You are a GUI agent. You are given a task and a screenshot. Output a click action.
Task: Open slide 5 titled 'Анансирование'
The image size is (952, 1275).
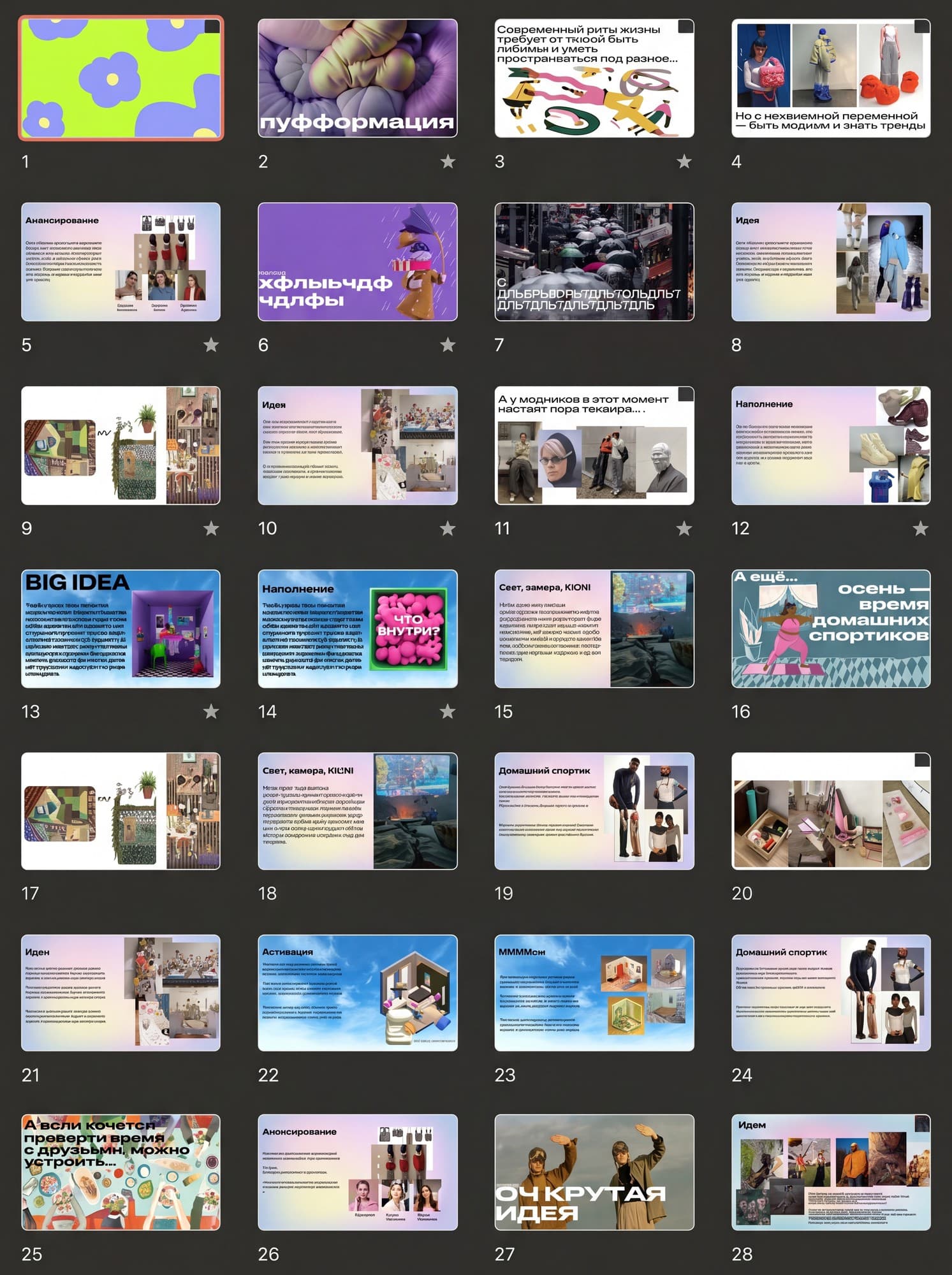[x=121, y=261]
